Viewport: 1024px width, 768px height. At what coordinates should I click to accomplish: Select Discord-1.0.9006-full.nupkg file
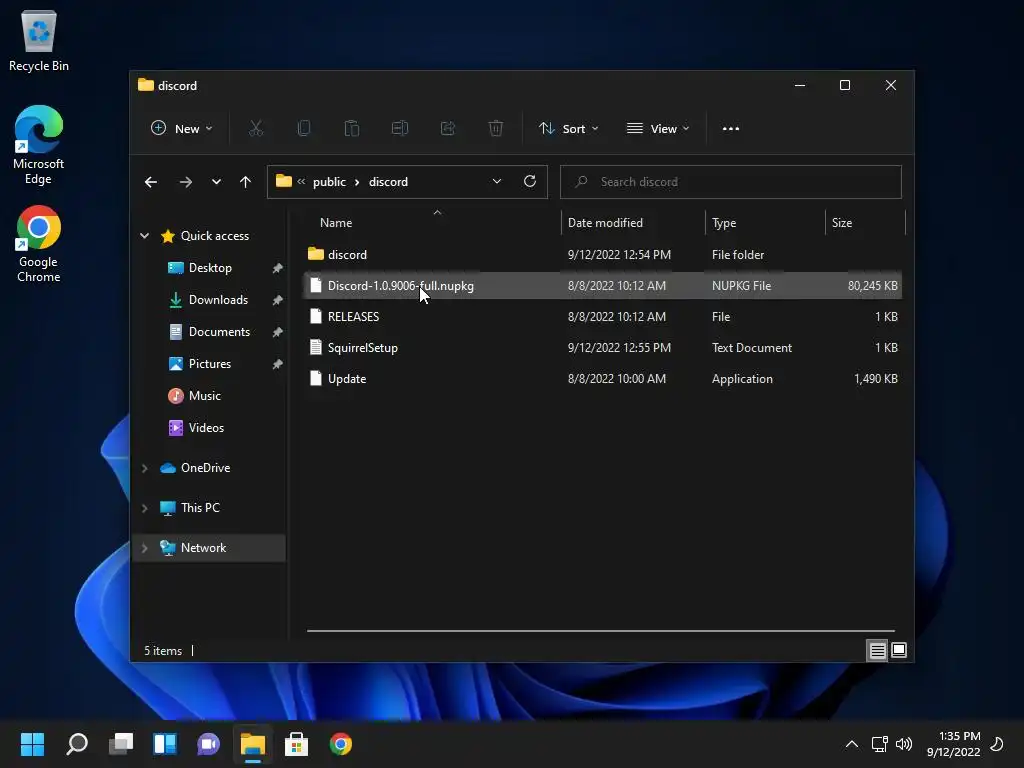pos(602,285)
